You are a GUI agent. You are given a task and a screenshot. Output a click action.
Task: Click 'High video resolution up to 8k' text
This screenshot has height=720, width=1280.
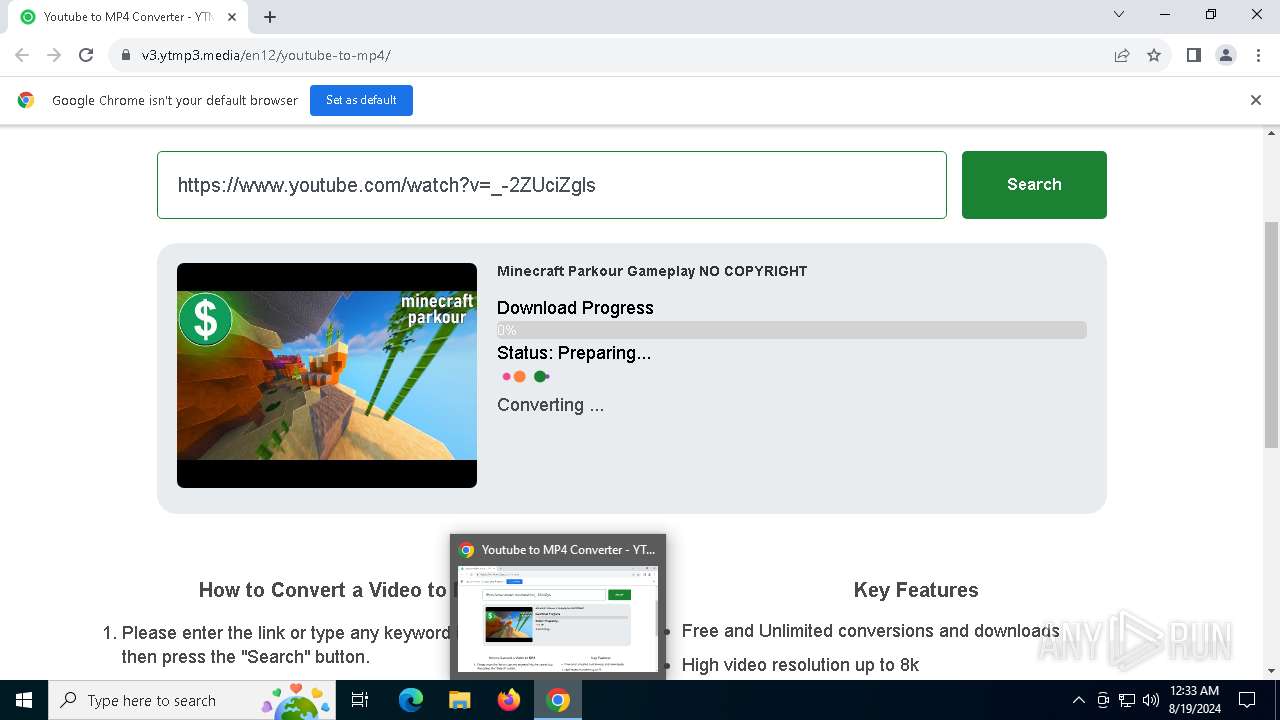(x=800, y=665)
